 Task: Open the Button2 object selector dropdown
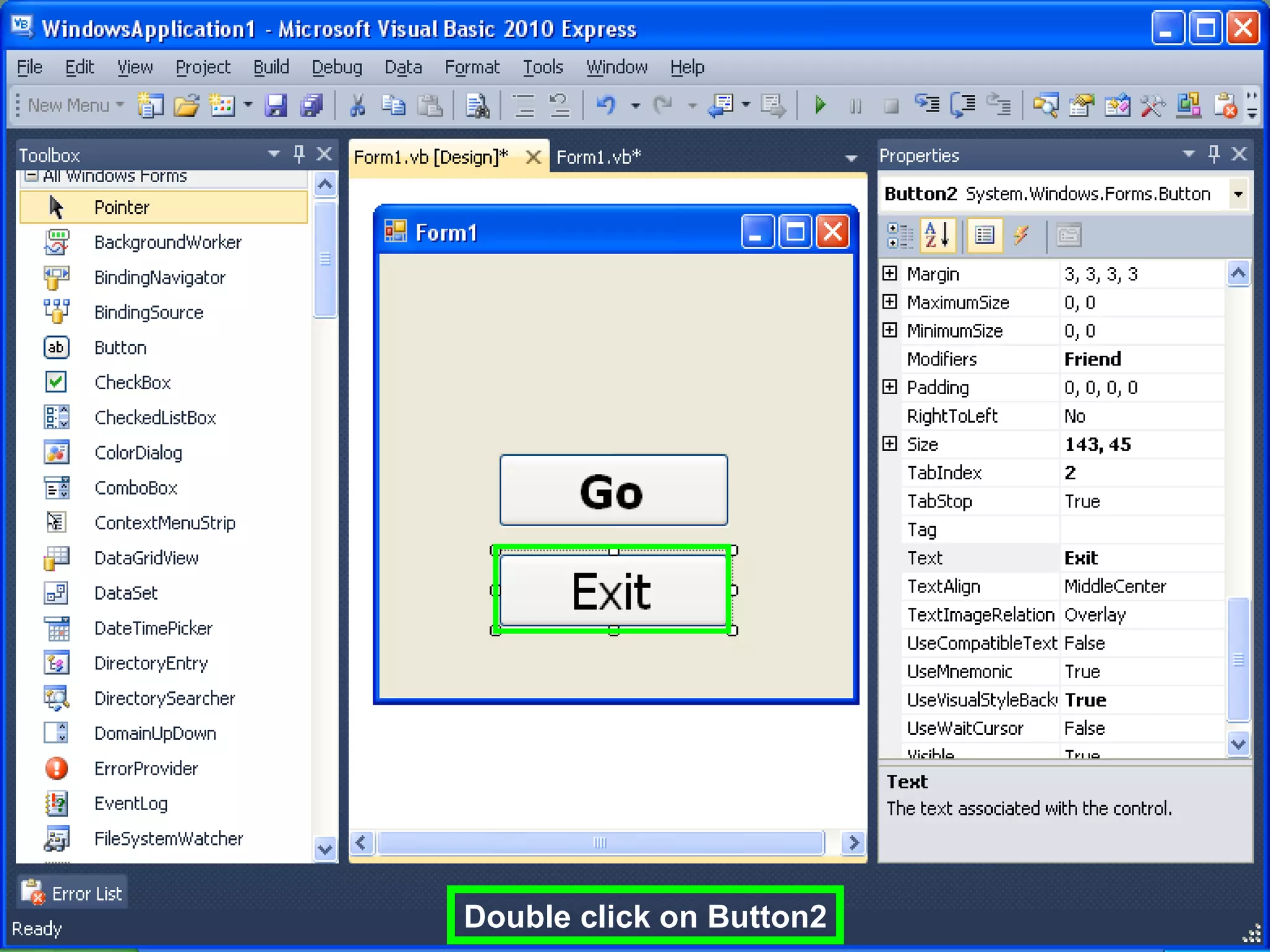(1238, 194)
